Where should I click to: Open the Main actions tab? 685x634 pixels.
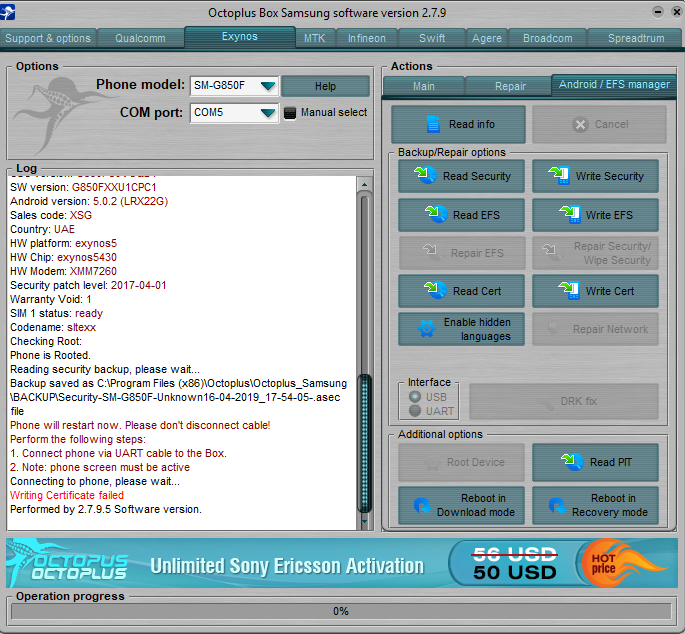click(424, 86)
